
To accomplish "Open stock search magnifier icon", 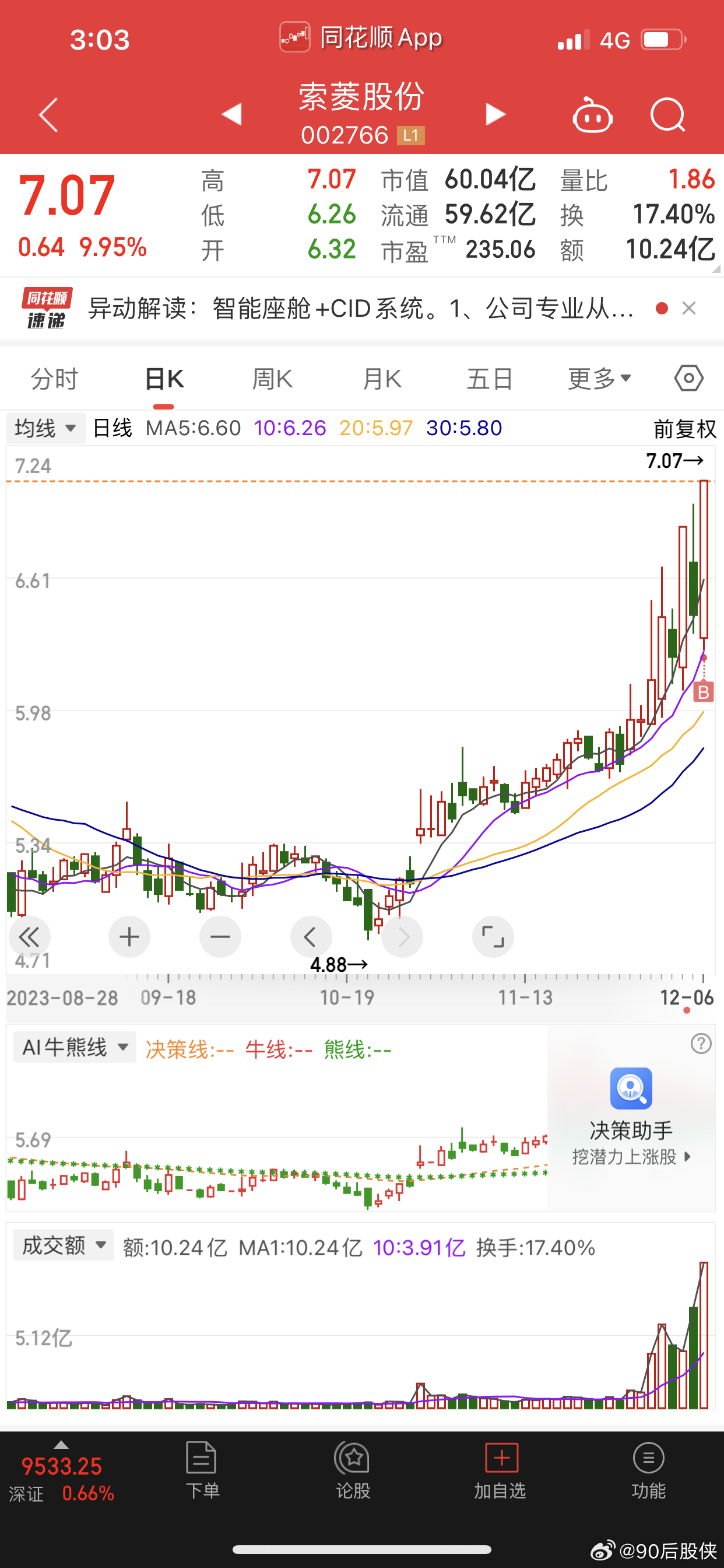I will [667, 114].
